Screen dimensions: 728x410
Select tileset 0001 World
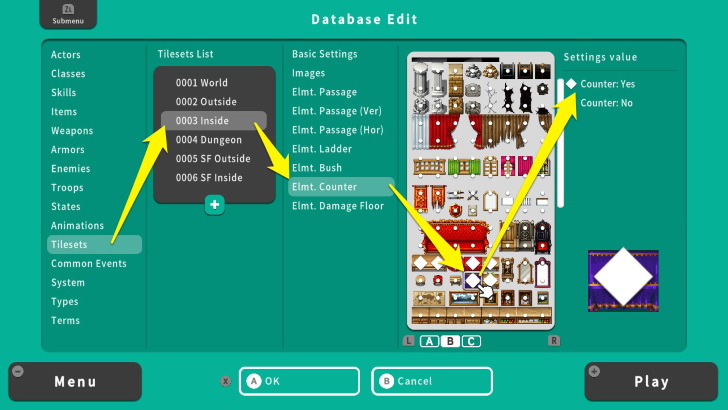202,83
